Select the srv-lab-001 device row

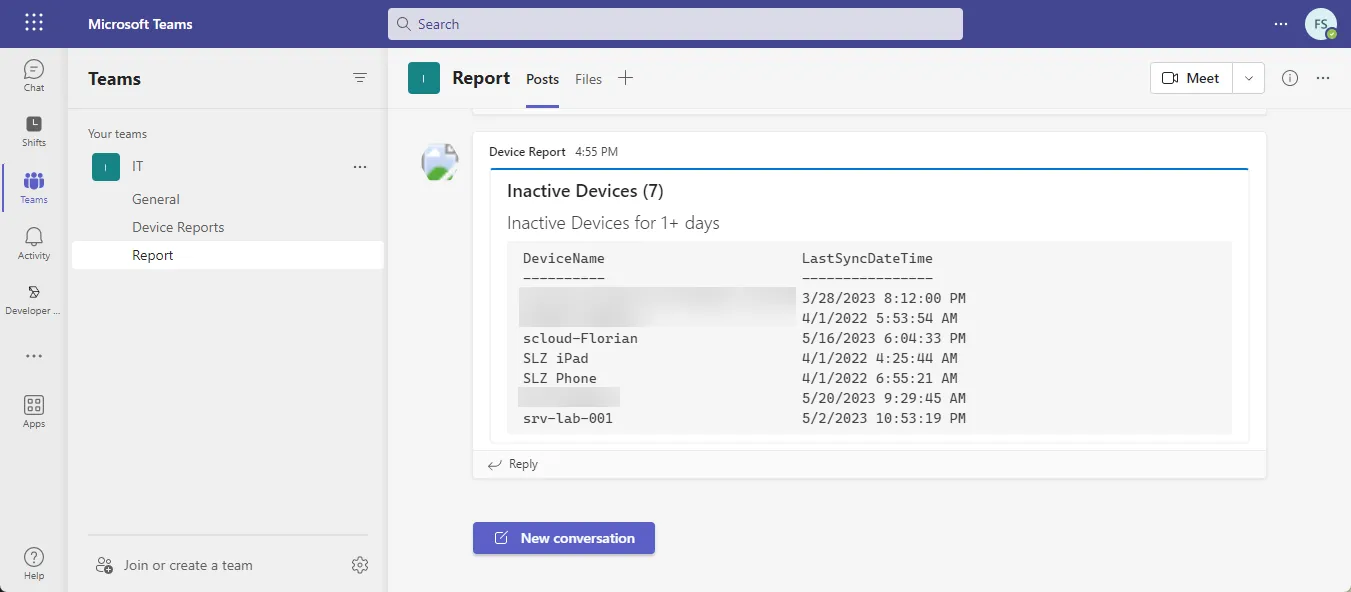tap(568, 418)
